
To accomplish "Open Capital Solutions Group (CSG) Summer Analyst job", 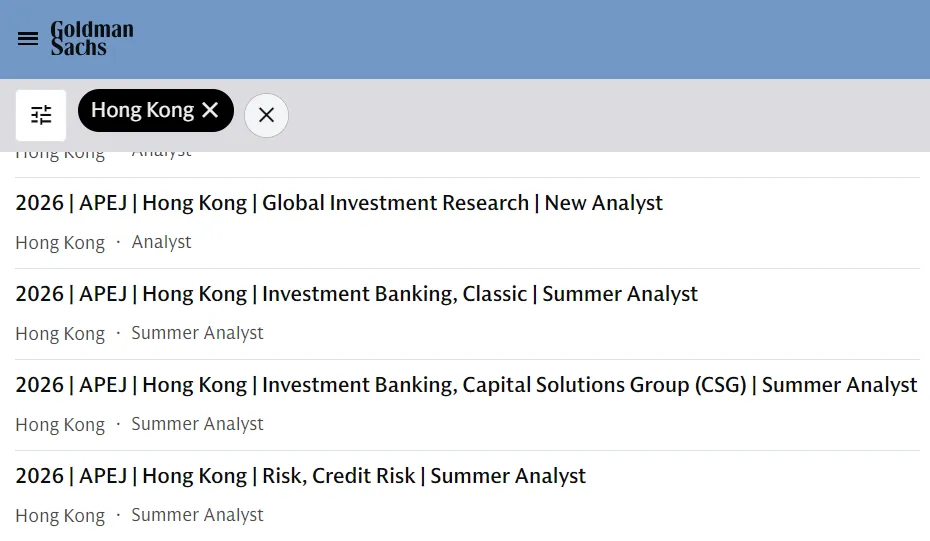I will click(x=466, y=385).
